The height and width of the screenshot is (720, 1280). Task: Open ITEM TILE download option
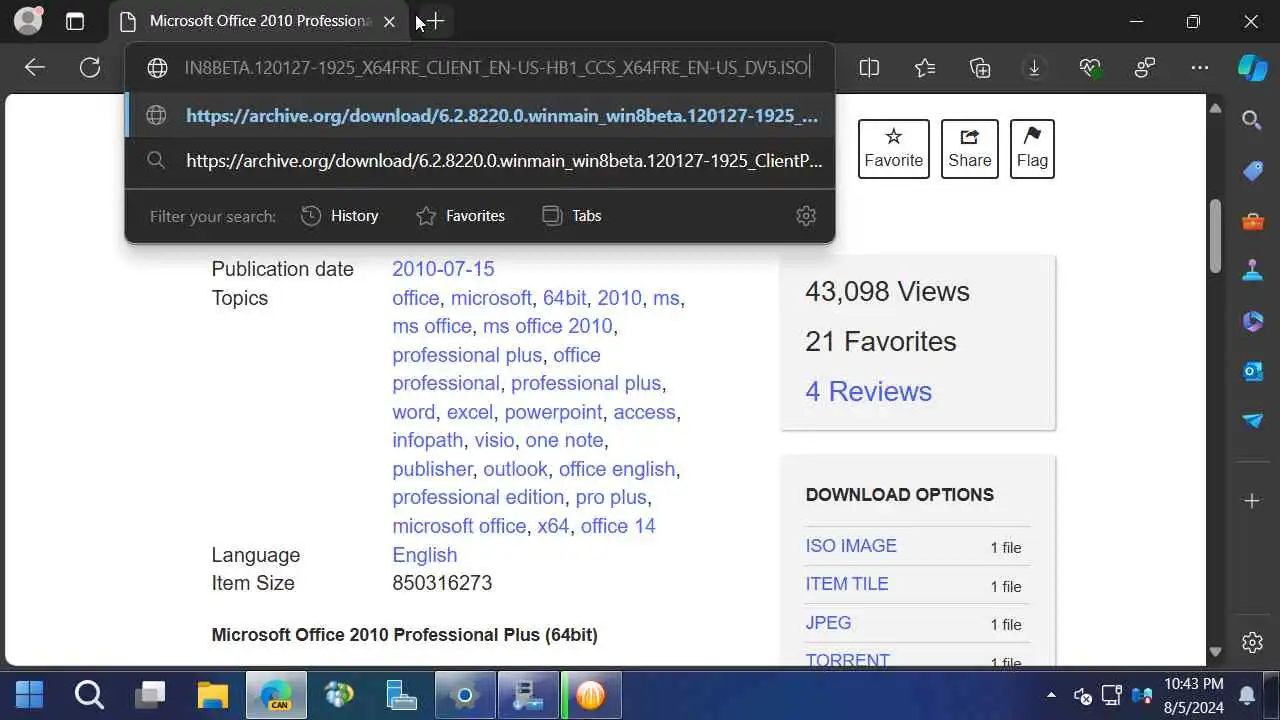[x=847, y=584]
